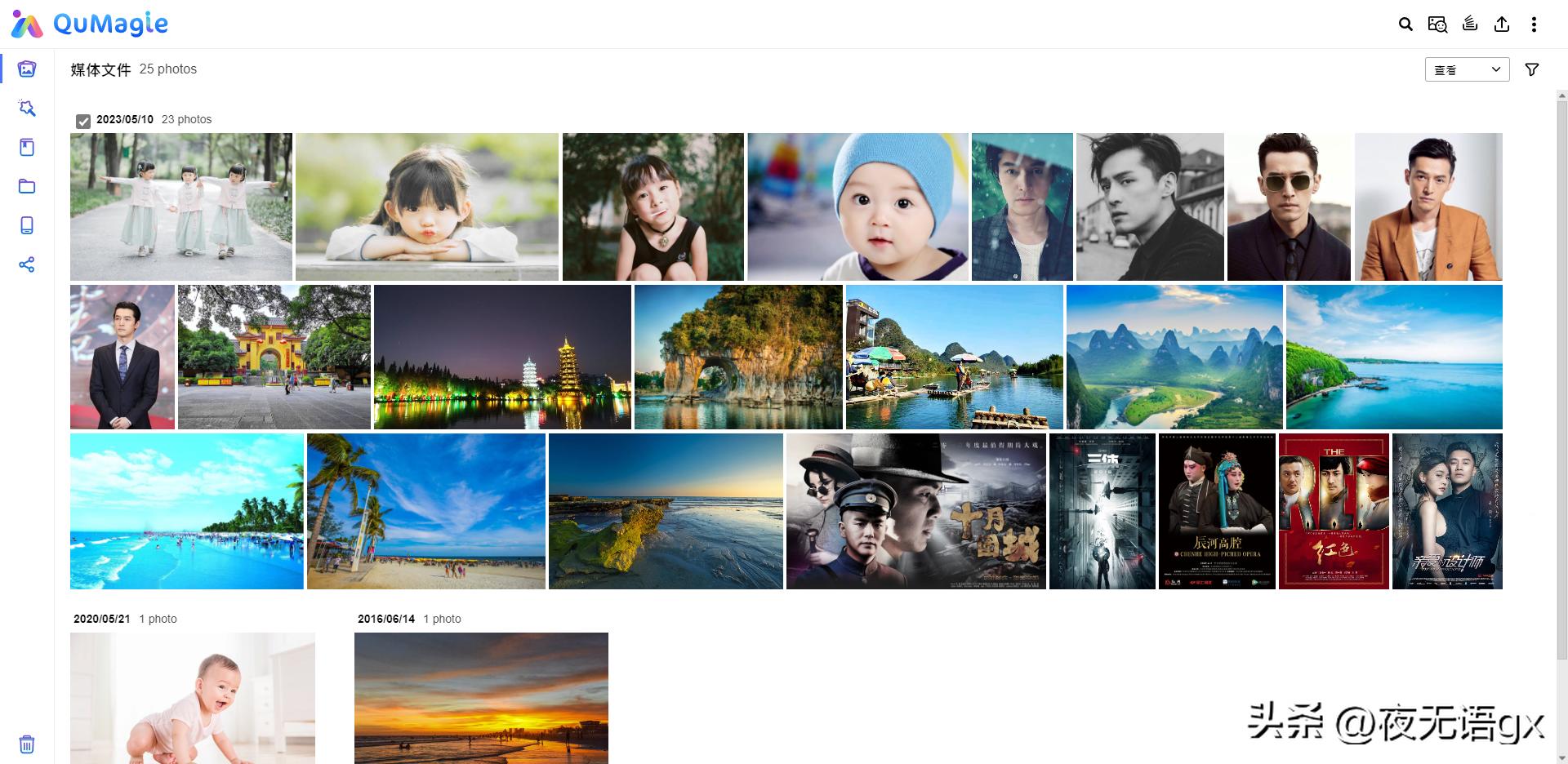Open the Folders sidebar icon
The height and width of the screenshot is (764, 1568).
27,186
